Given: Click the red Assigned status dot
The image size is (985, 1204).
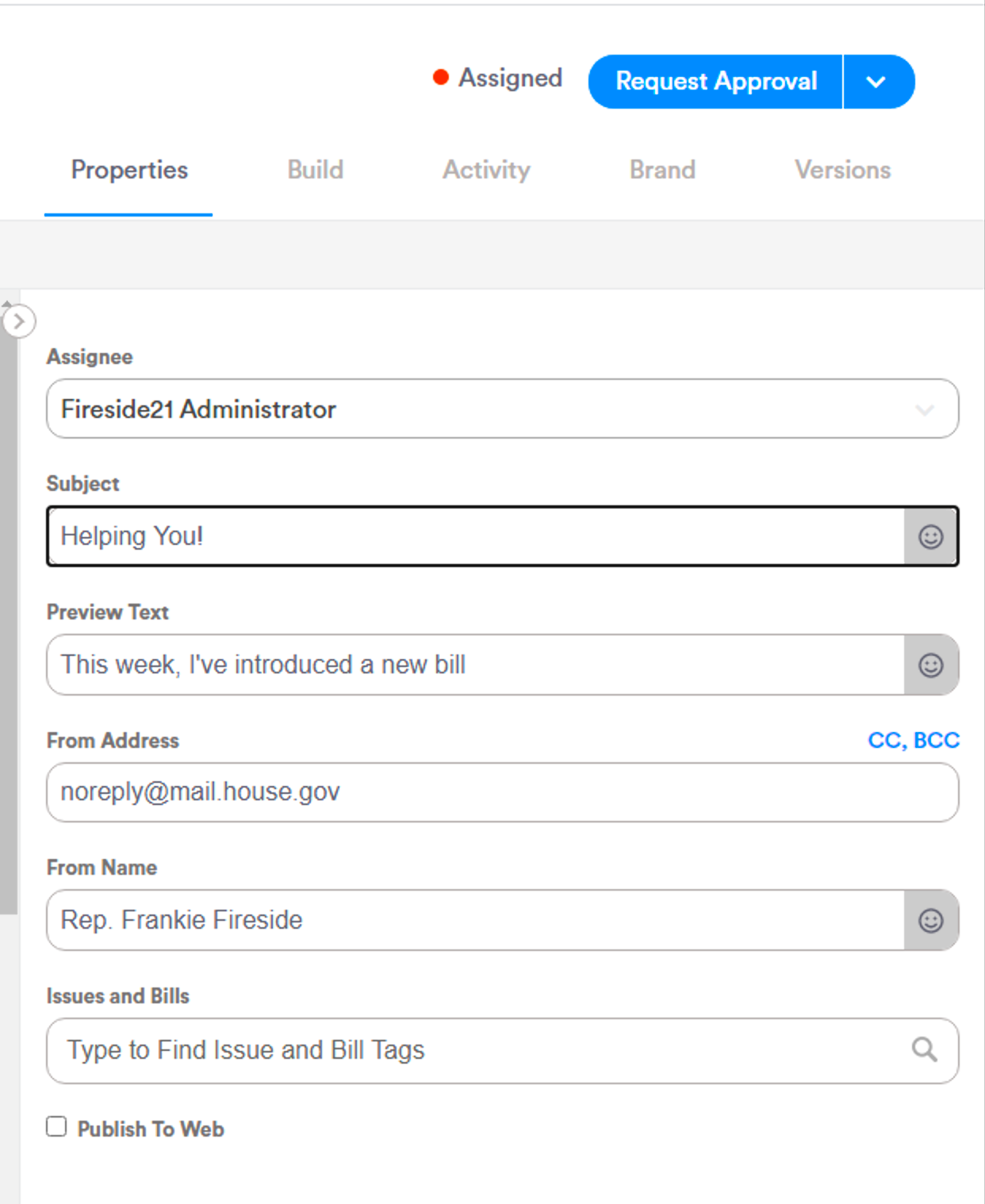Looking at the screenshot, I should (441, 77).
